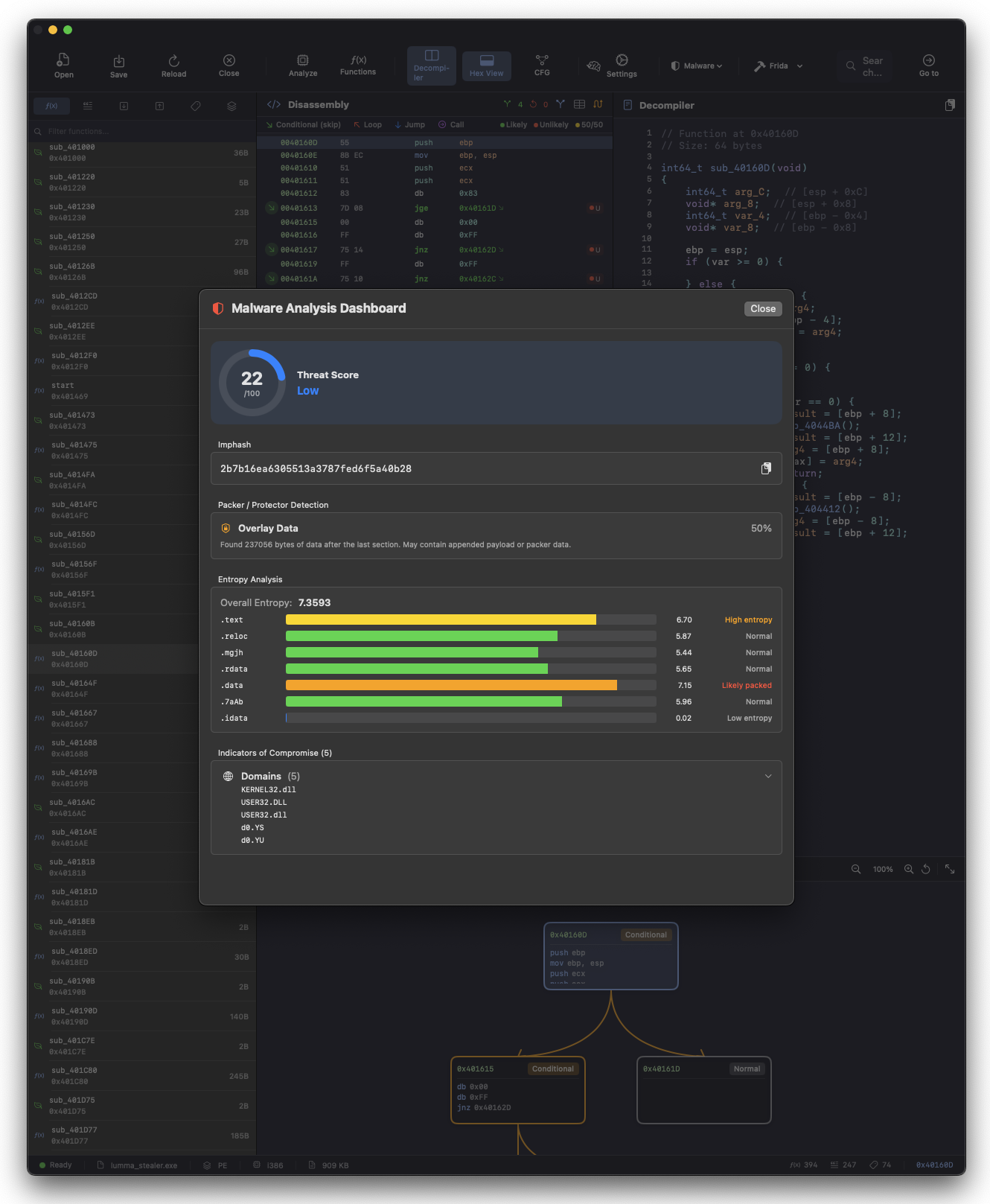Click the 0x40160D address in status bar
The image size is (990, 1204).
coord(934,1165)
